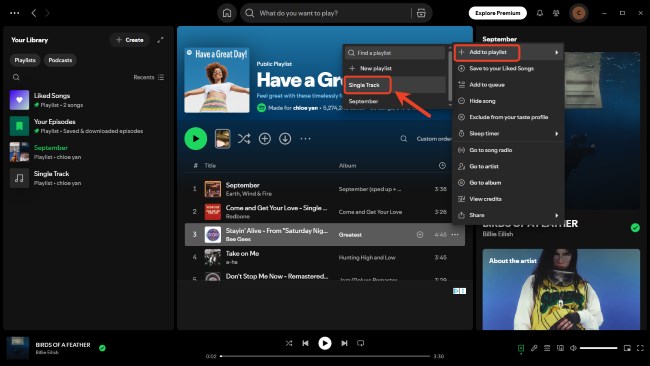Open the Single Track playlist in library
This screenshot has width=650, height=366.
pyautogui.click(x=89, y=178)
